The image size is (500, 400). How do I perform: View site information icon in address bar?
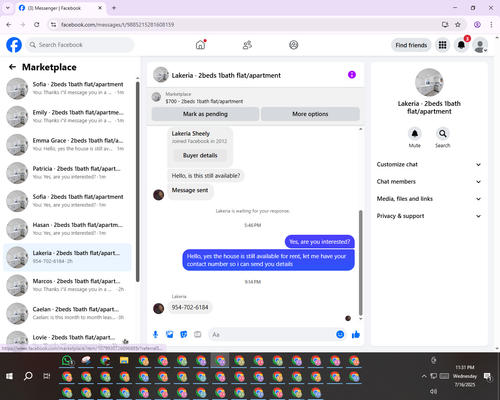click(53, 25)
